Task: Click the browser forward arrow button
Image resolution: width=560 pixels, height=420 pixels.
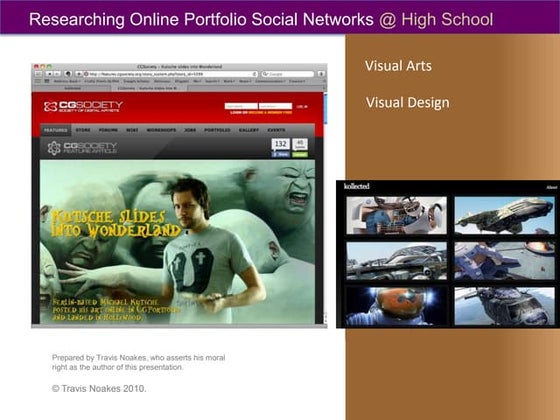Action: pos(57,74)
